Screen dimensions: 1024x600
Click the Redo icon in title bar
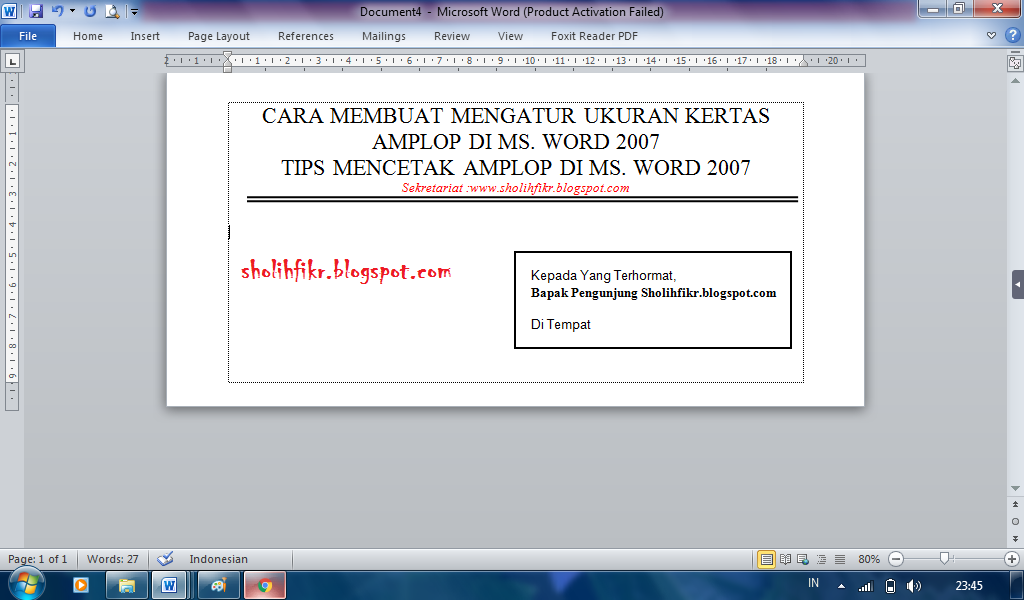pyautogui.click(x=90, y=11)
